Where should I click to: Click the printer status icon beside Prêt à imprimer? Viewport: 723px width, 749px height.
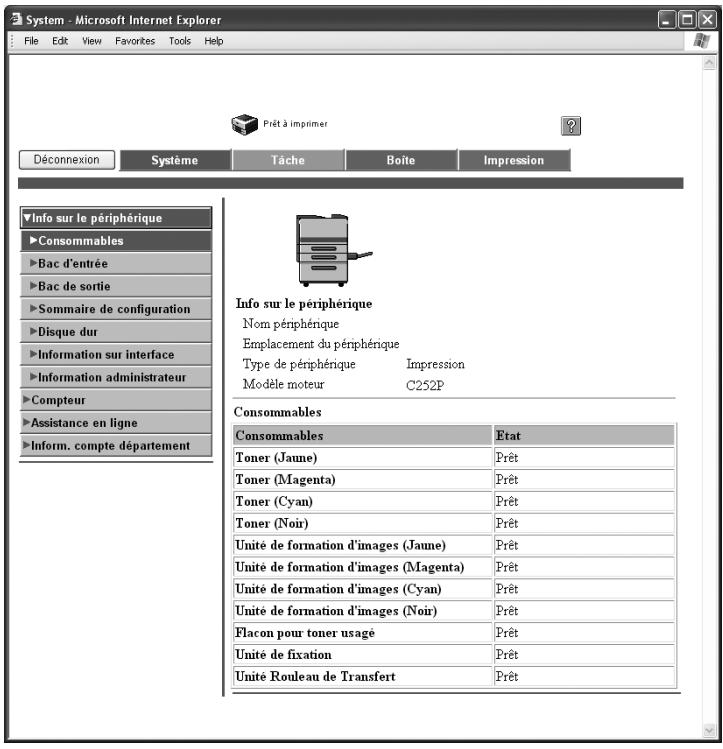pyautogui.click(x=245, y=125)
